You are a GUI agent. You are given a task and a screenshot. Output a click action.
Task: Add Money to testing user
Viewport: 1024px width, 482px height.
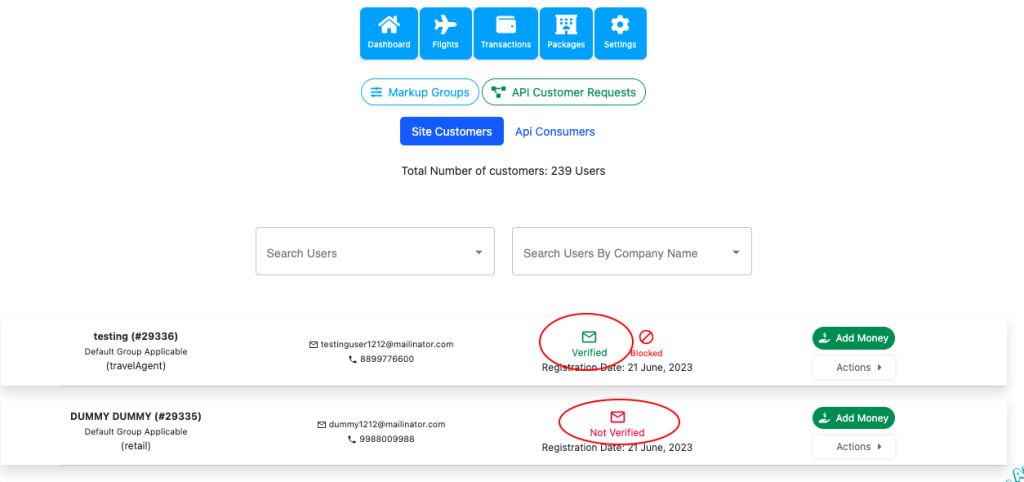[x=853, y=338]
